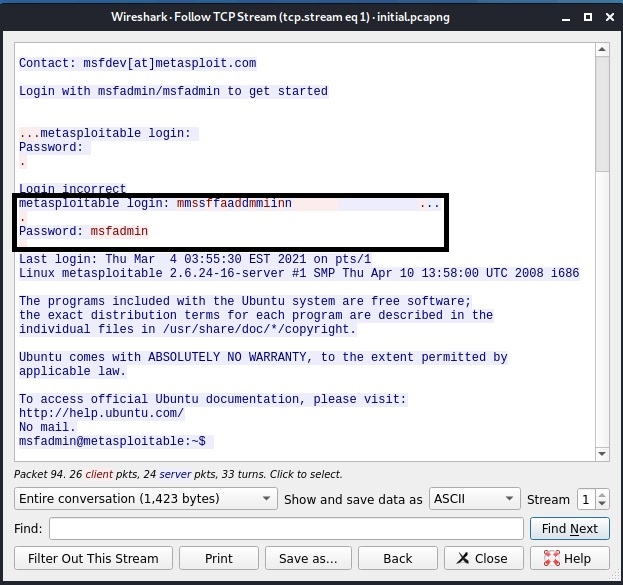Minimize the Wireshark stream window
The width and height of the screenshot is (623, 585).
click(566, 17)
